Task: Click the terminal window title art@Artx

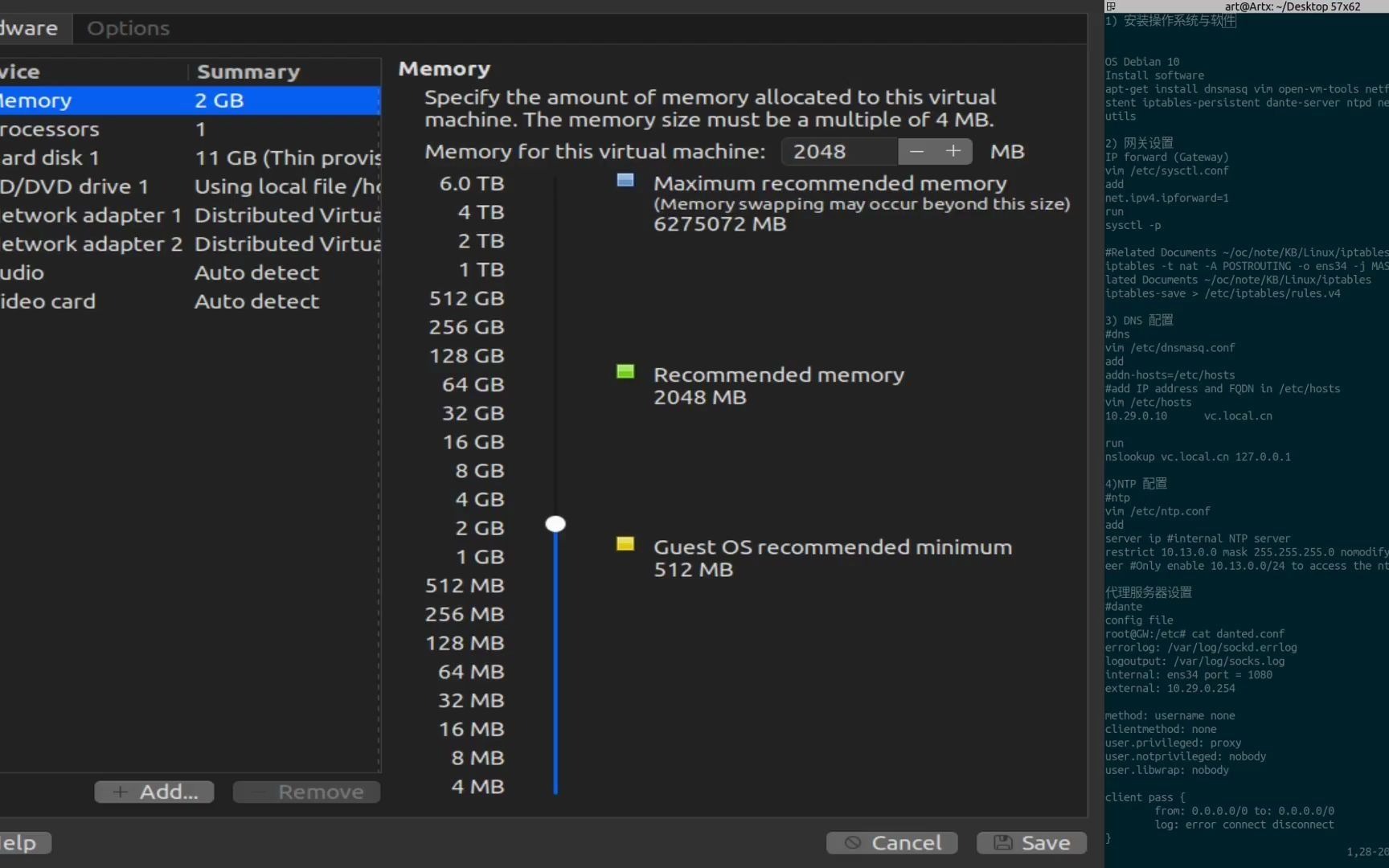Action: (1293, 6)
